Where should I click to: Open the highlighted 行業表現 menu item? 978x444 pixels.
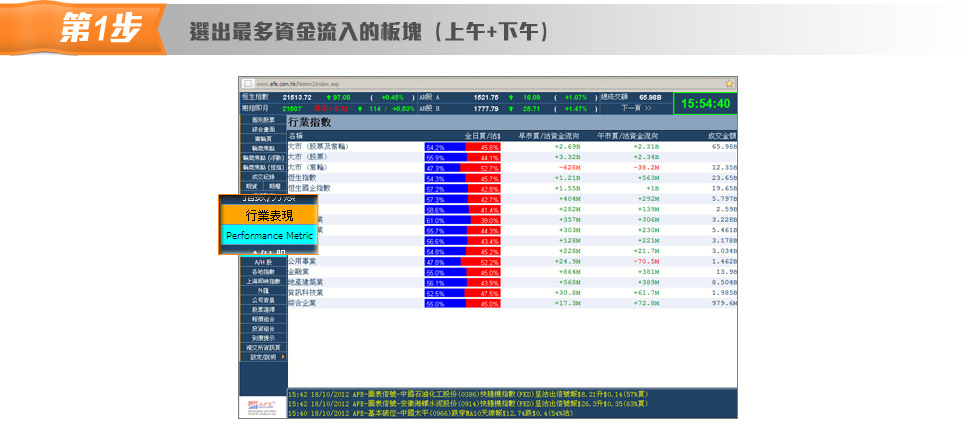coord(269,215)
